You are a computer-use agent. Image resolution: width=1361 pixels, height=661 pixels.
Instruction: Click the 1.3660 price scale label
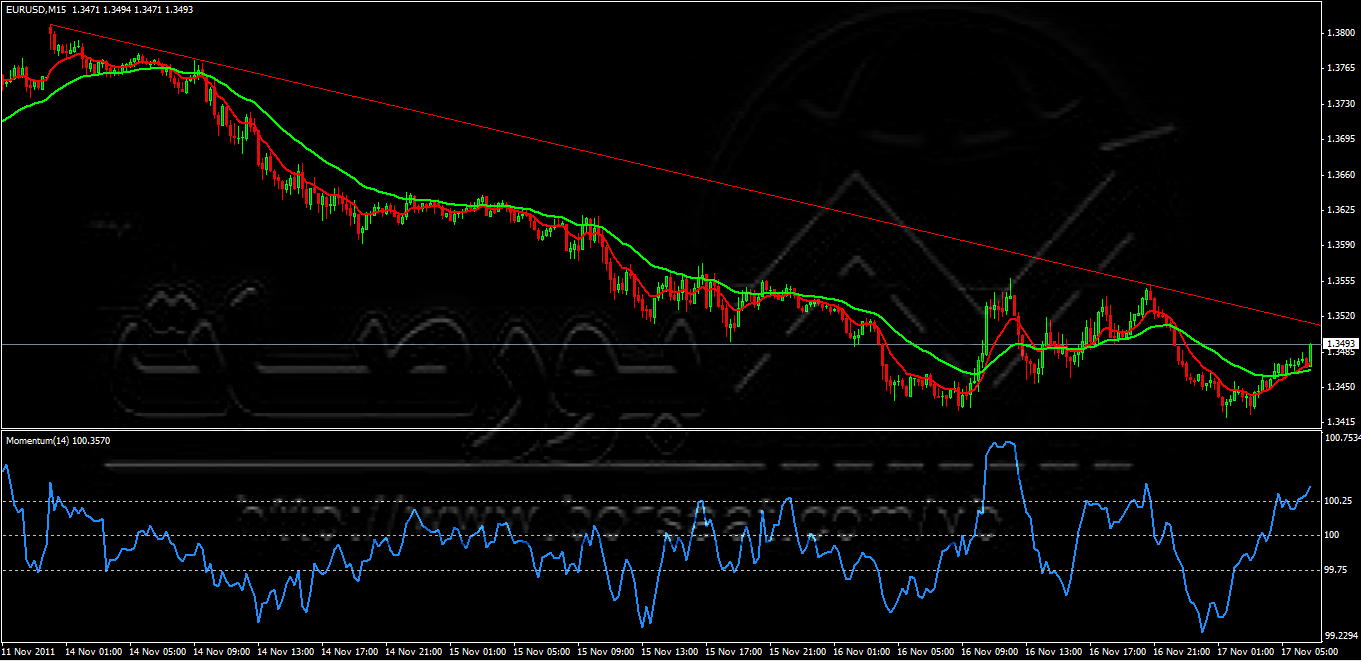click(x=1340, y=175)
